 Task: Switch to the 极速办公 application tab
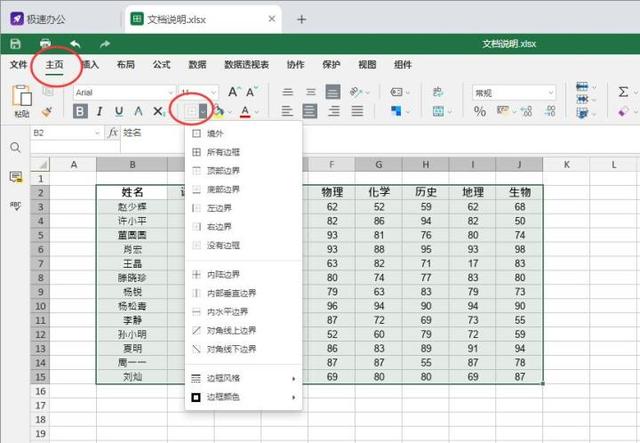(x=38, y=19)
